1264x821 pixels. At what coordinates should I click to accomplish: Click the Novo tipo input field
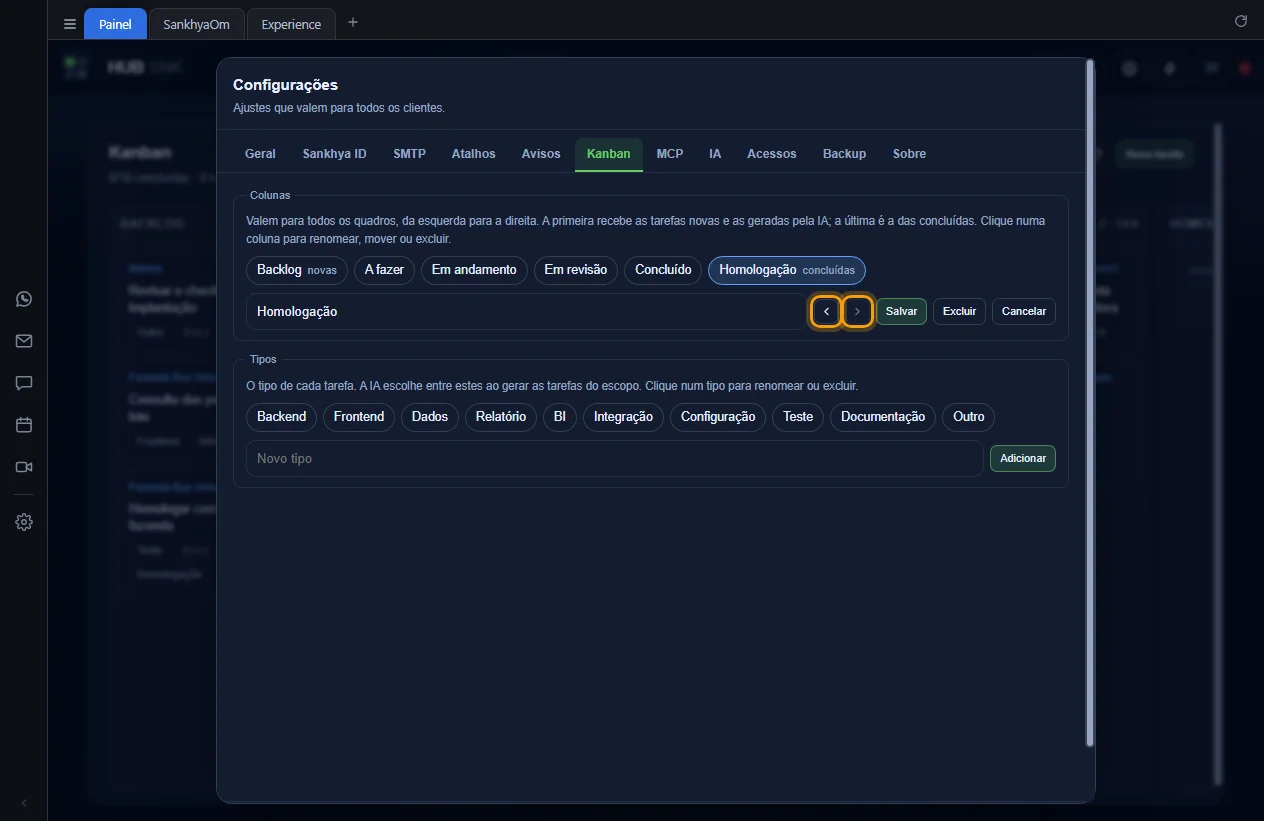coord(614,458)
